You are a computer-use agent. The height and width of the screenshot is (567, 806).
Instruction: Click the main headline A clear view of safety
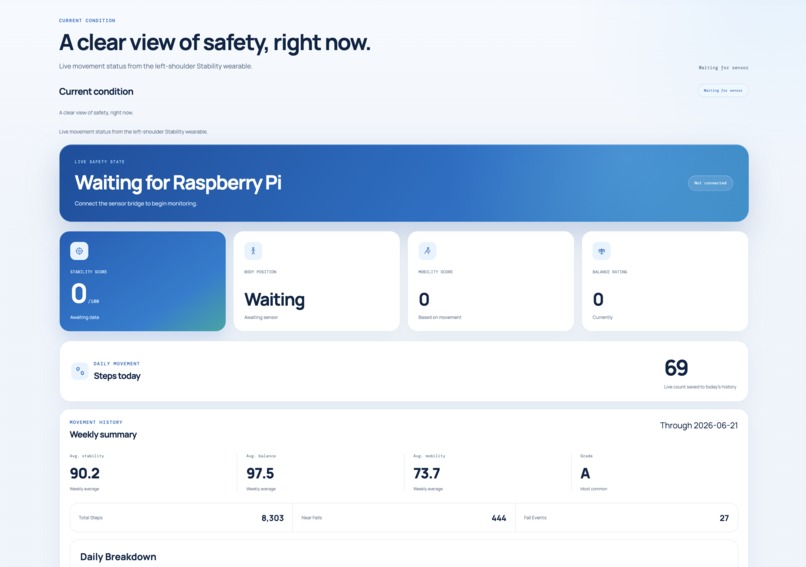coord(214,43)
